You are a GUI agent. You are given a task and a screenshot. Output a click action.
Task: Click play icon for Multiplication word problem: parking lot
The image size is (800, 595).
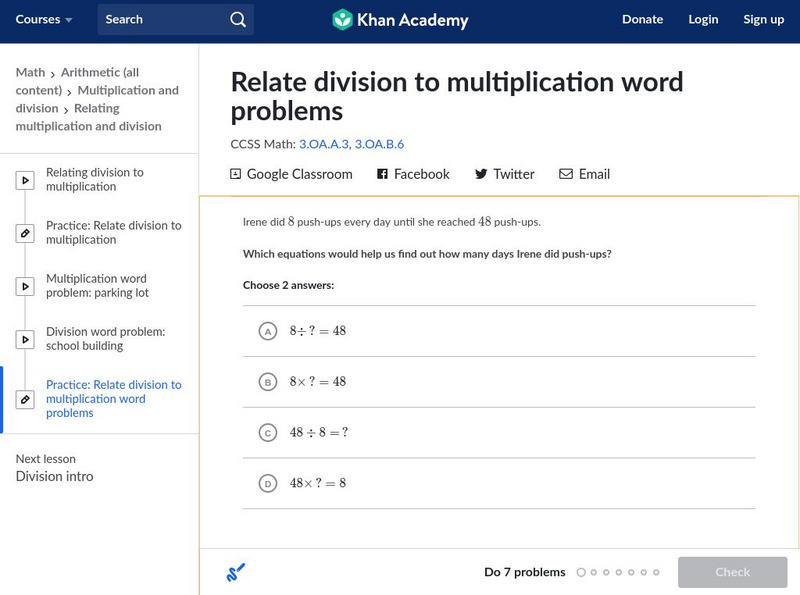[x=25, y=286]
